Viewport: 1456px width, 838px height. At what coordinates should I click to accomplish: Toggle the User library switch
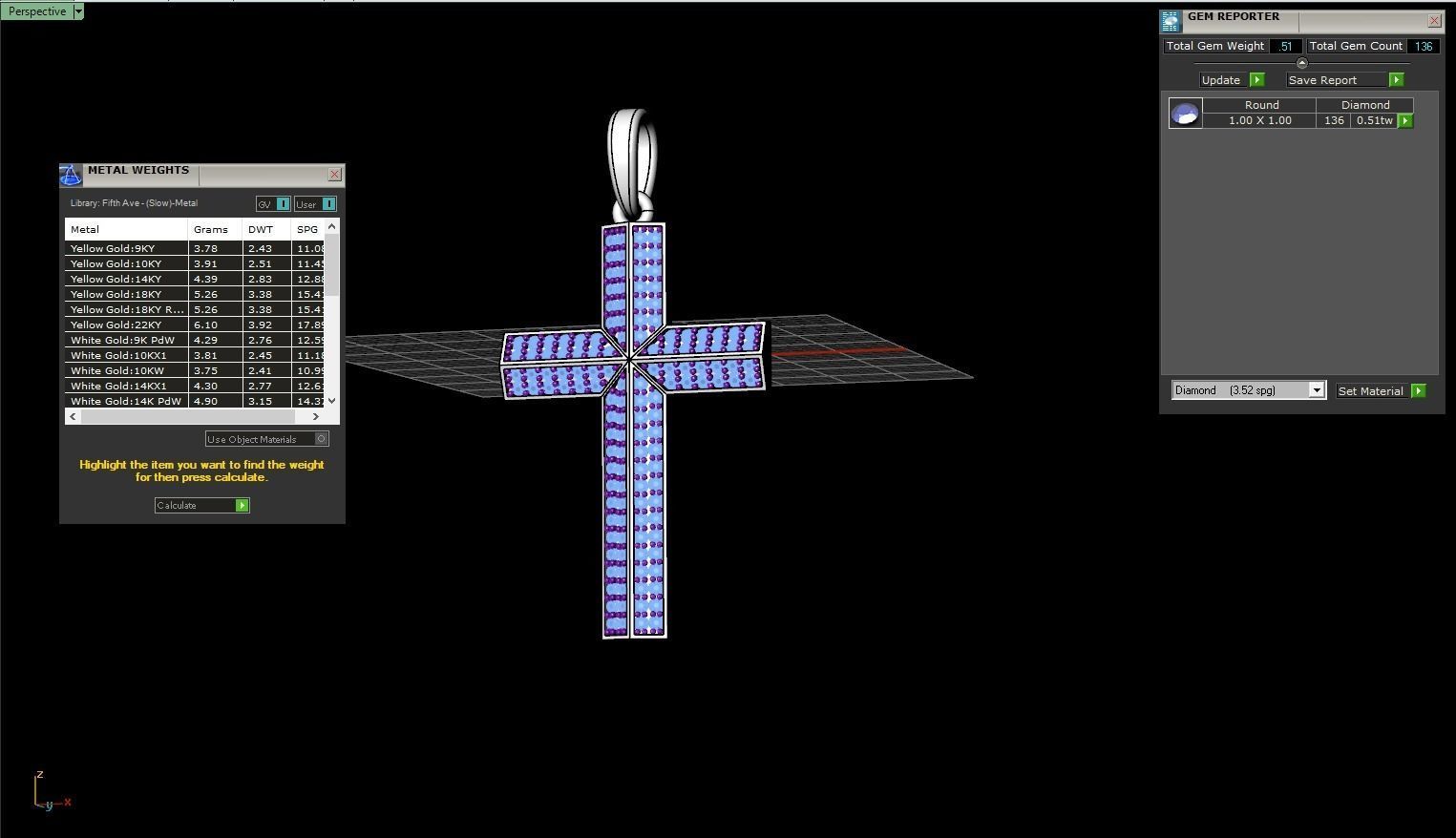click(315, 204)
